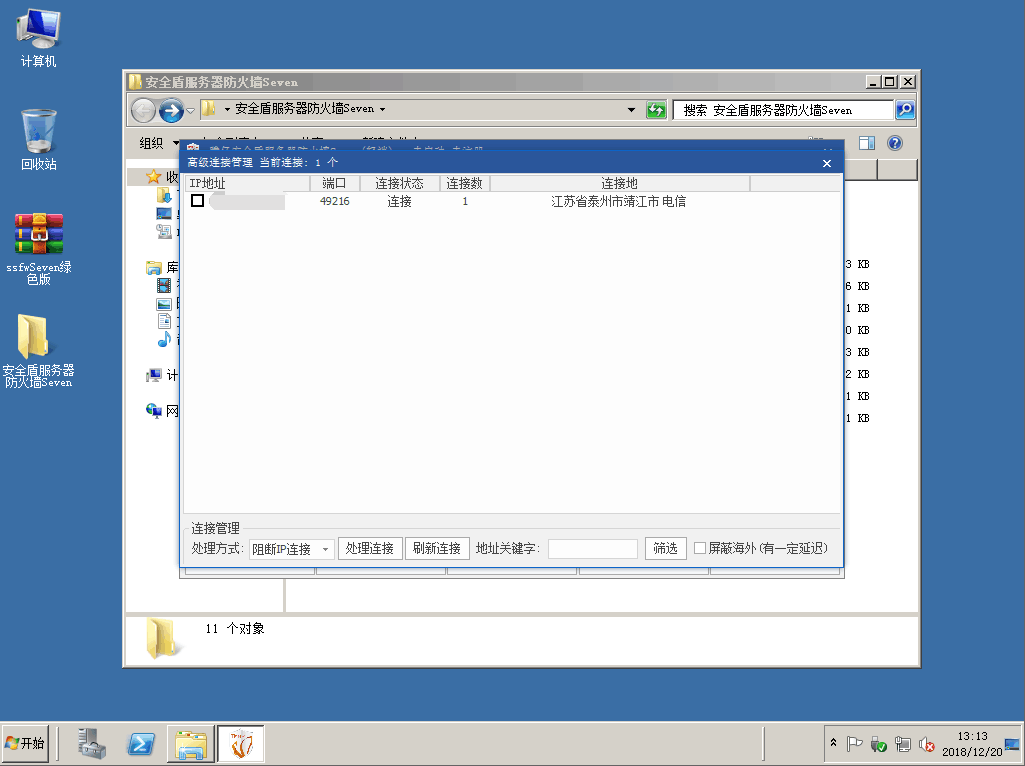Viewport: 1025px width, 766px height.
Task: Click the firewall app taskbar icon
Action: pyautogui.click(x=241, y=743)
